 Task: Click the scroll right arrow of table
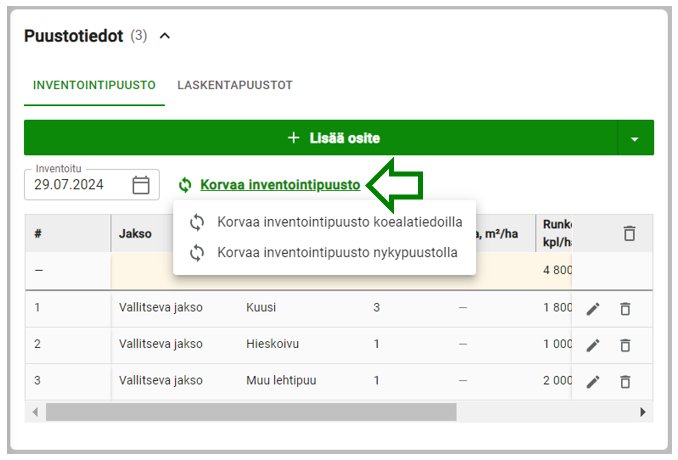pos(643,412)
